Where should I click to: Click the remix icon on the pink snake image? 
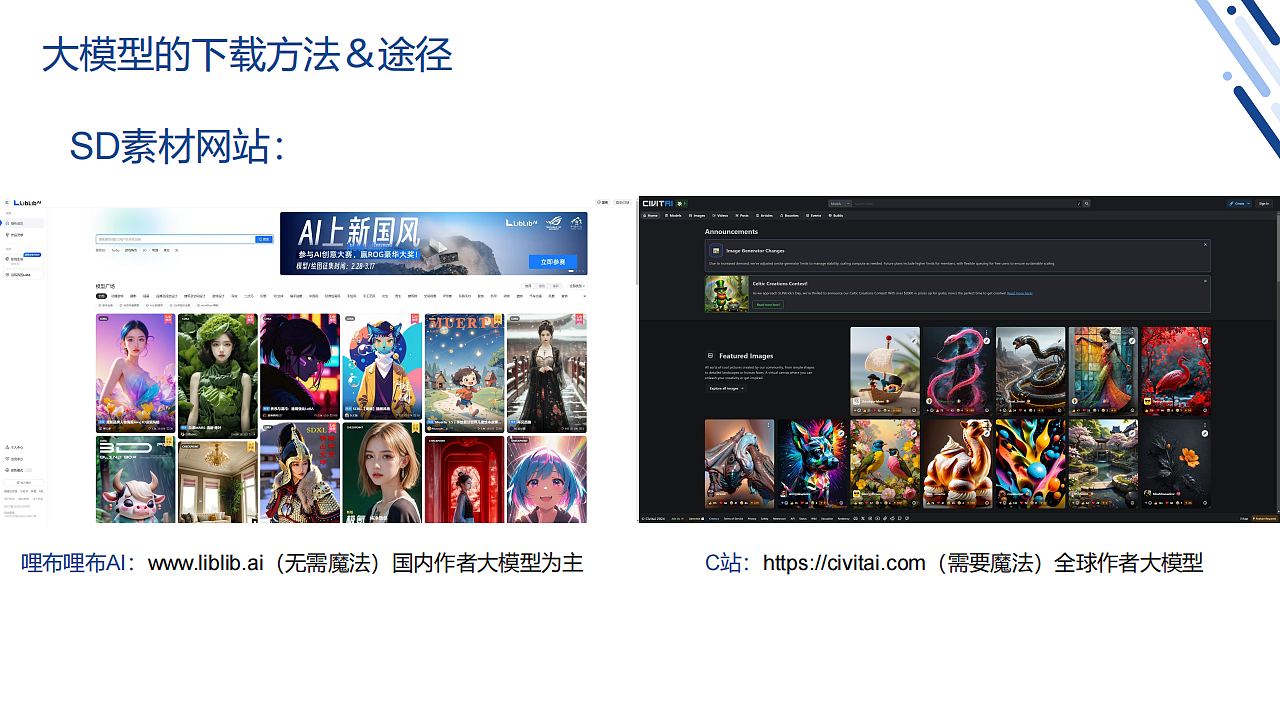pos(987,342)
